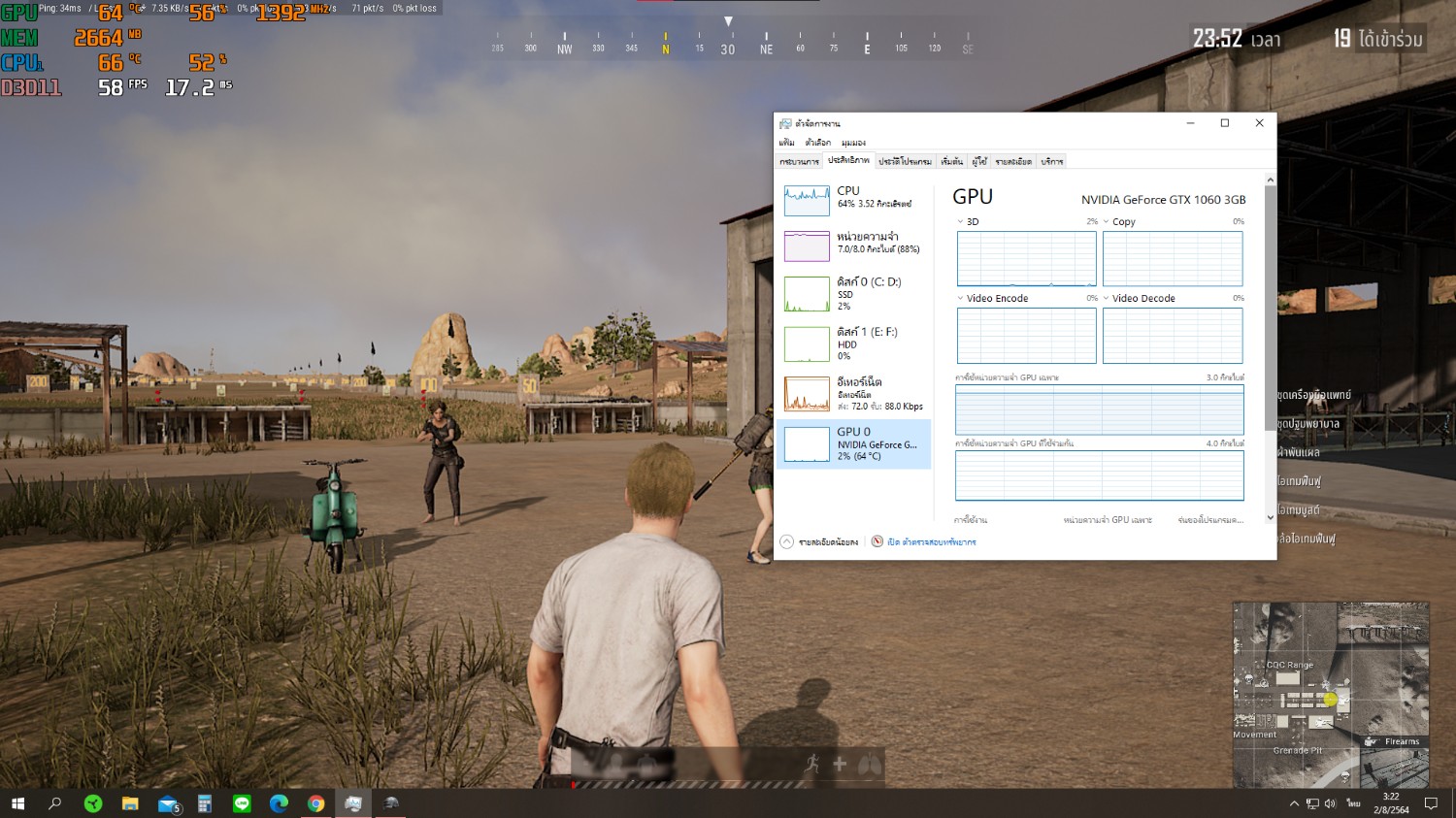Click the shared GPU memory usage graph
Viewport: 1456px width, 818px height.
(1100, 475)
